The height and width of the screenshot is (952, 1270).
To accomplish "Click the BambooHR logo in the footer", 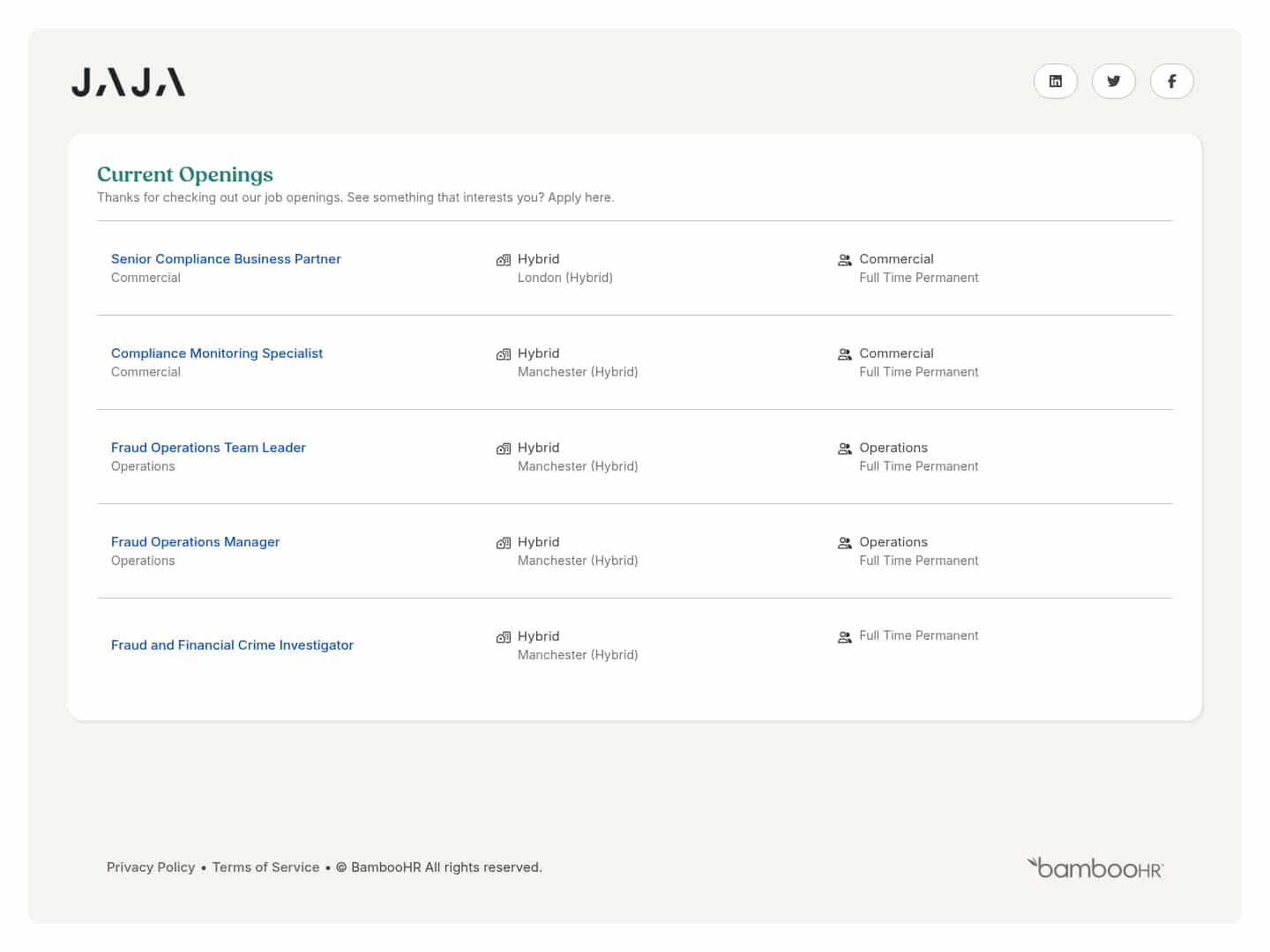I will [1095, 867].
